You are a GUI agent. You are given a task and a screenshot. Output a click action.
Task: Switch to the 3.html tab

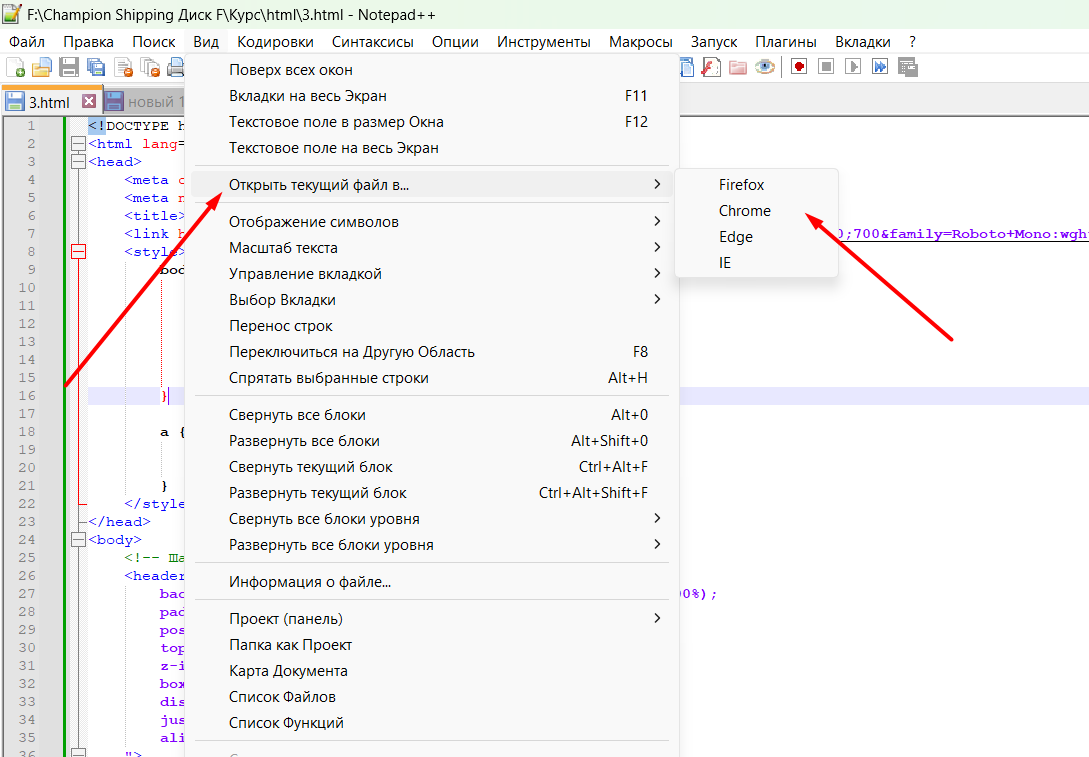51,101
